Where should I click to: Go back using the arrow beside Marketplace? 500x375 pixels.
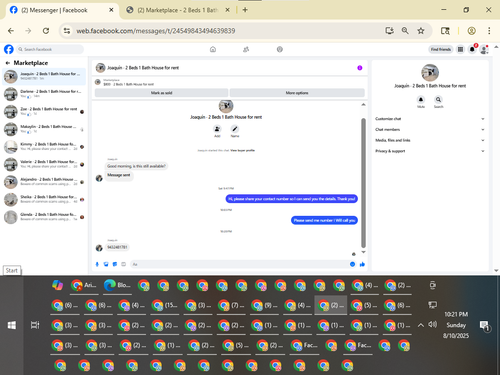[8, 63]
